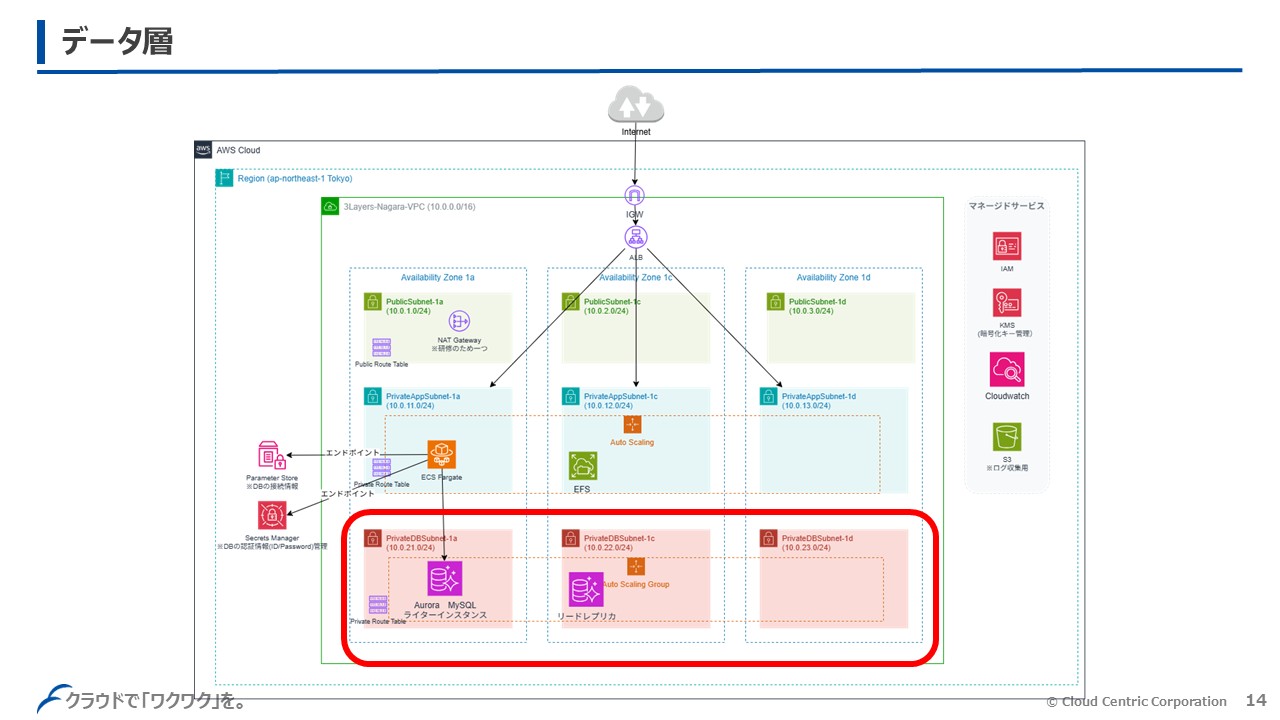Click the データ層 slide title
This screenshot has height=720, width=1280.
click(117, 42)
